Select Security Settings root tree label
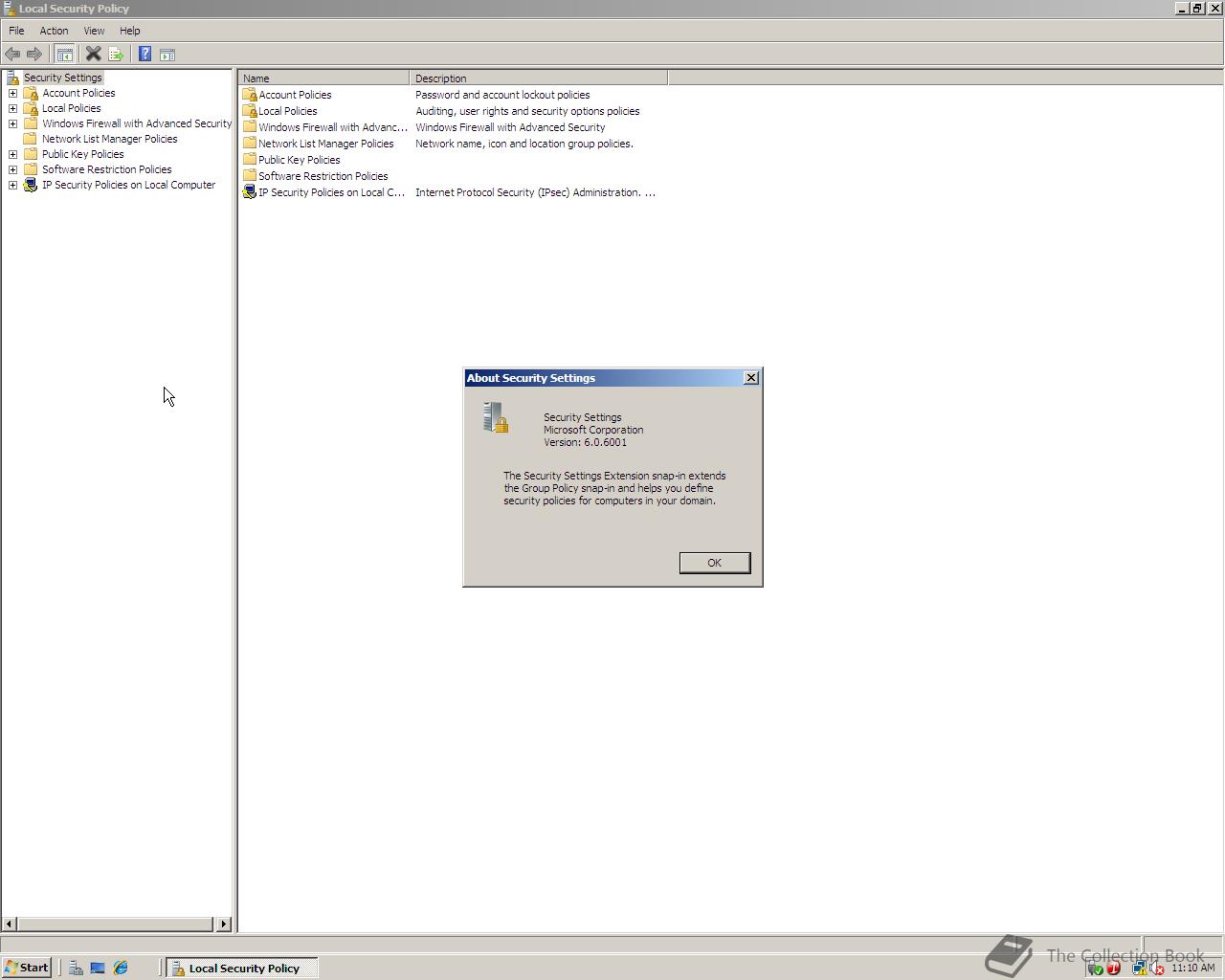This screenshot has height=980, width=1225. tap(62, 78)
